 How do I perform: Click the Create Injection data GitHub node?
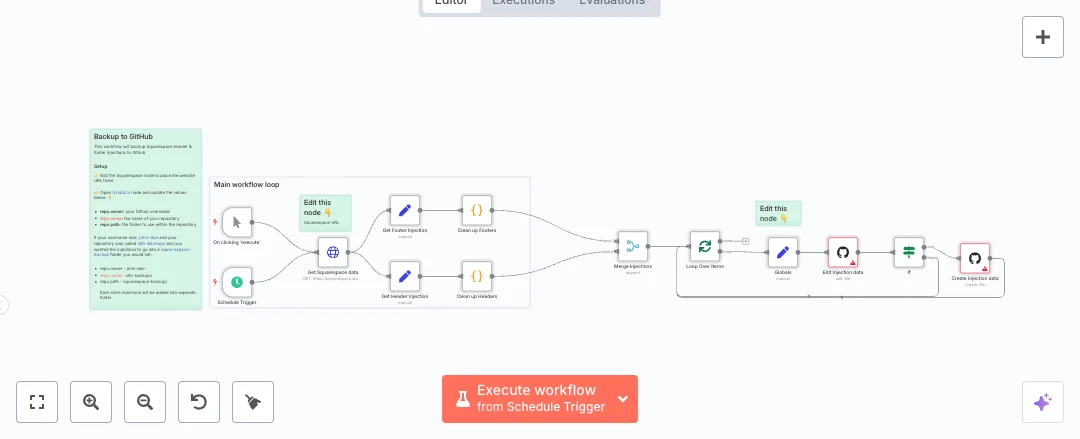tap(974, 258)
